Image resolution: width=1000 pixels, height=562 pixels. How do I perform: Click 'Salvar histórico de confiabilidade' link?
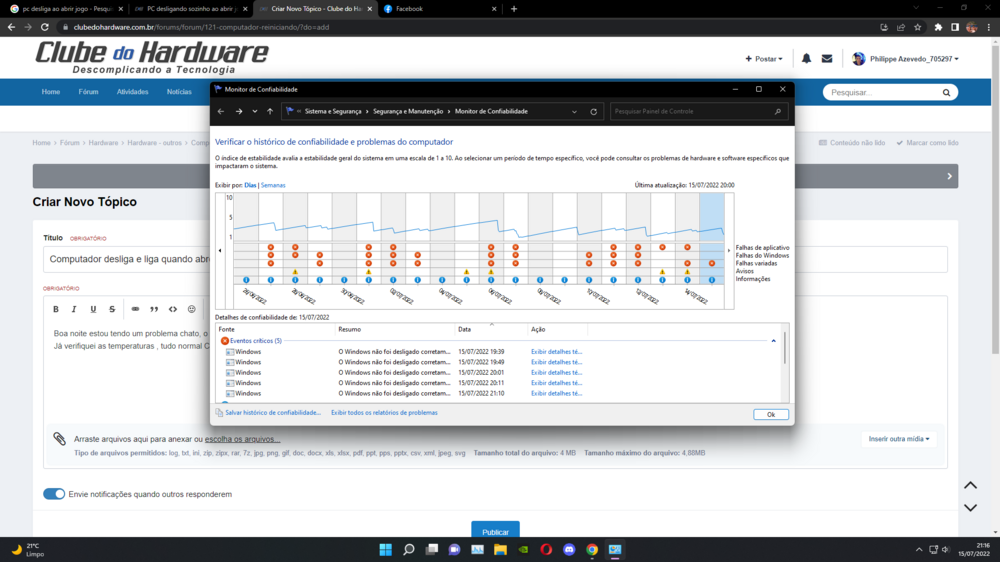coord(272,413)
